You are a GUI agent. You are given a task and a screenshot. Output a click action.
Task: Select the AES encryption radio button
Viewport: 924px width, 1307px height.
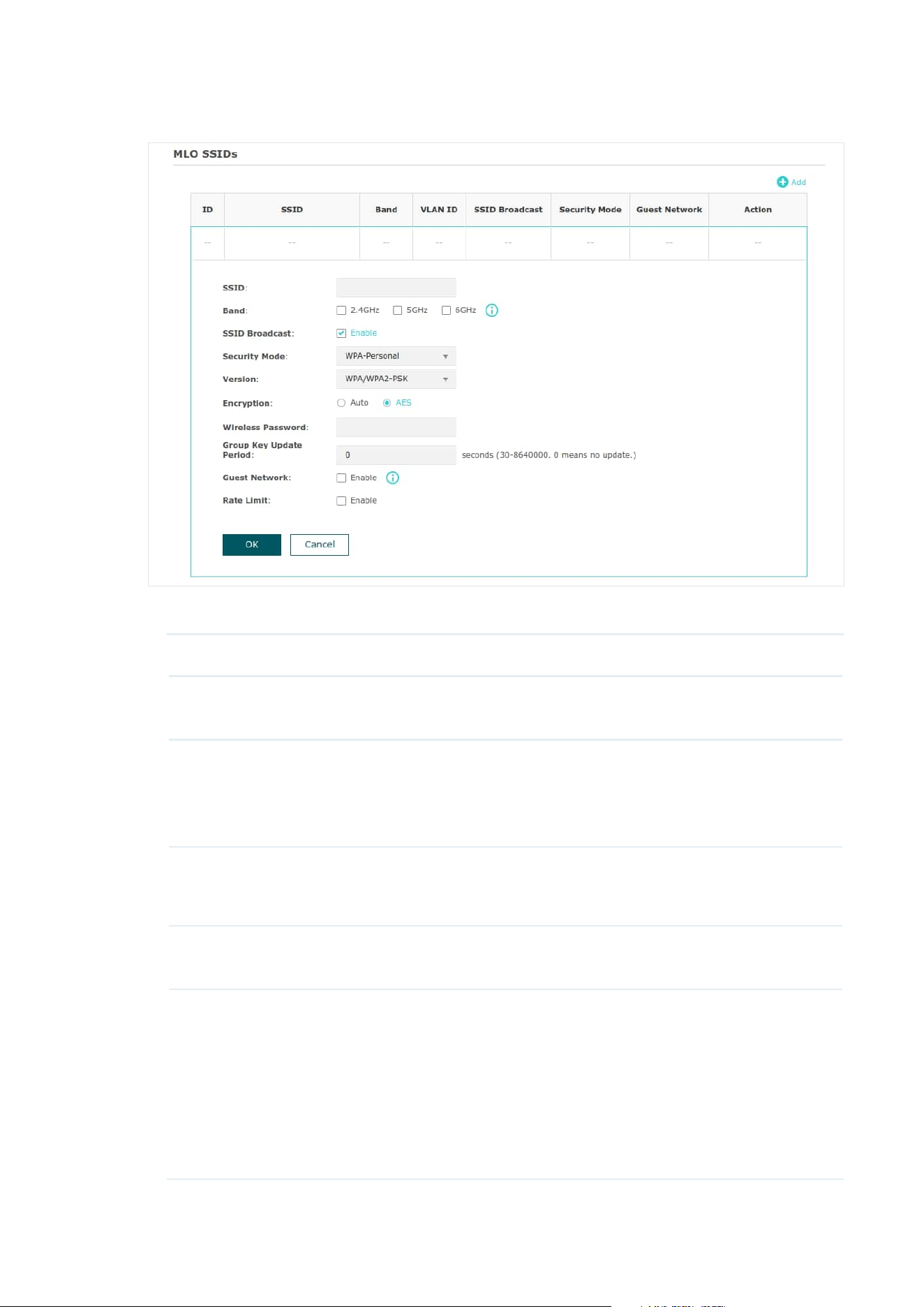click(387, 403)
